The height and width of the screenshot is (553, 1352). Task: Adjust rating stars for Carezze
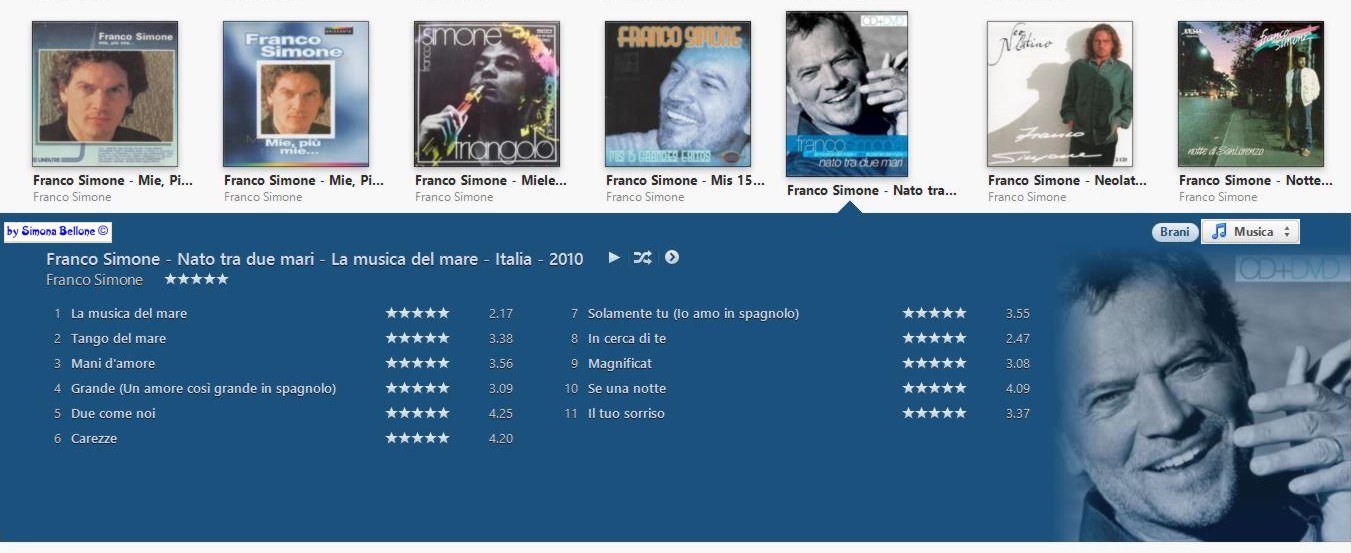coord(417,438)
